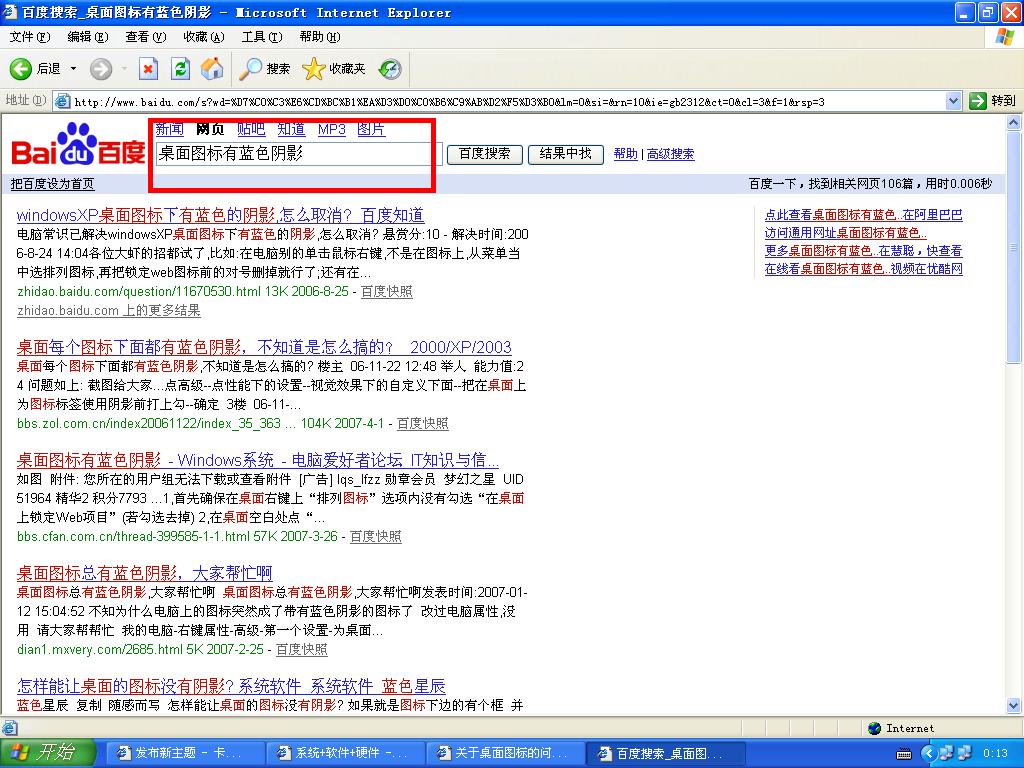Click taskbar window 百度搜索_桌面图...
This screenshot has height=768, width=1024.
(x=665, y=754)
